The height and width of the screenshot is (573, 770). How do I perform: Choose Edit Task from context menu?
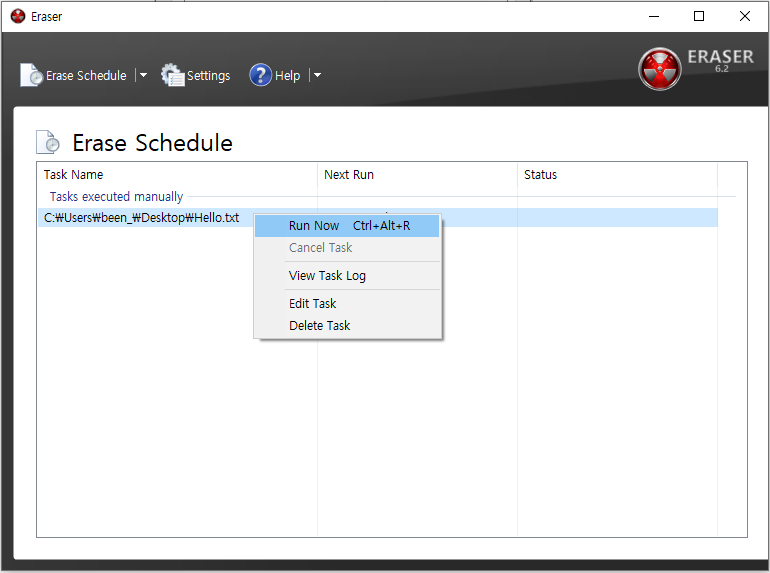pos(312,304)
